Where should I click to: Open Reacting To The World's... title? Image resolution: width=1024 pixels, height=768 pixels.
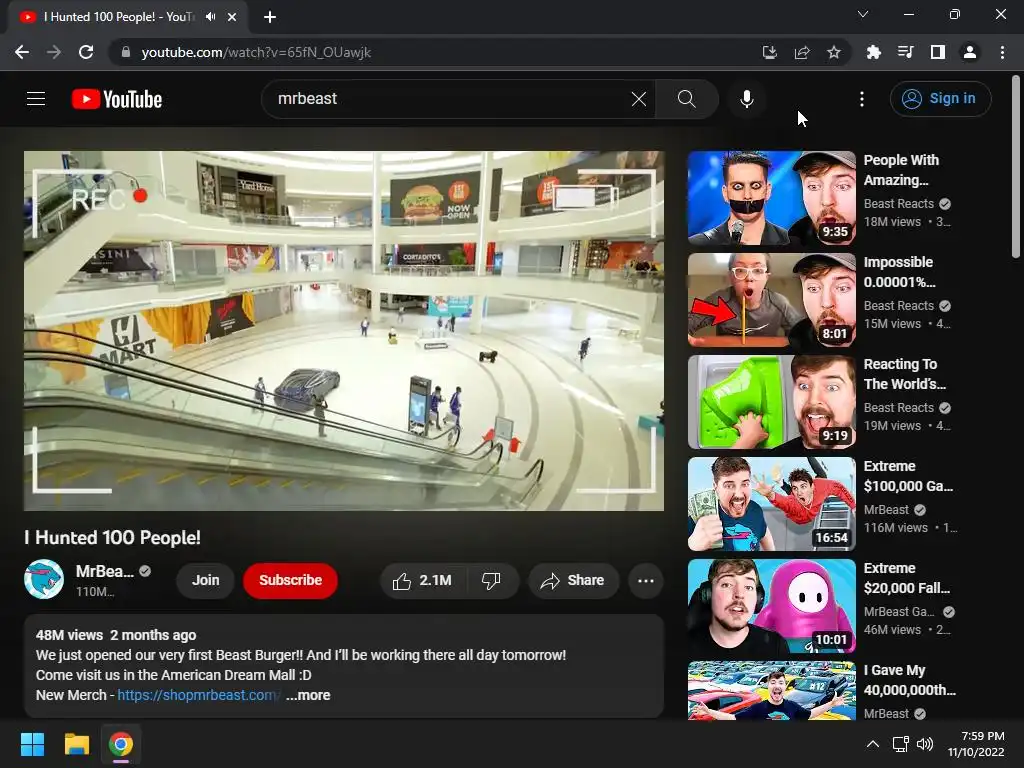point(904,374)
